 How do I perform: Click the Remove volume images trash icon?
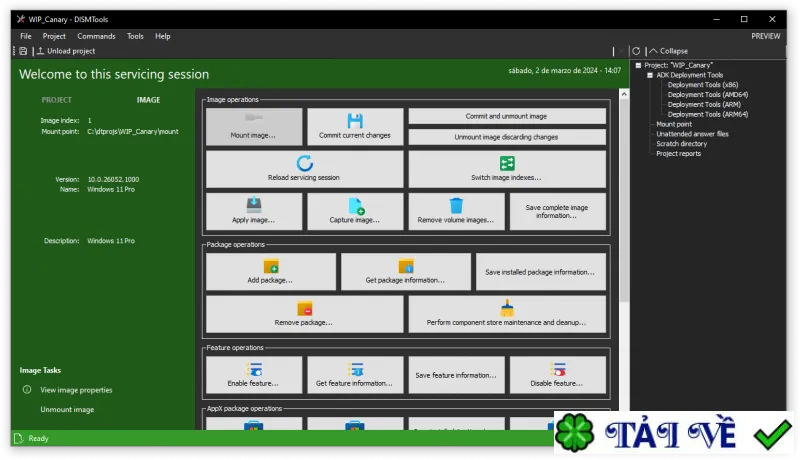pyautogui.click(x=456, y=206)
